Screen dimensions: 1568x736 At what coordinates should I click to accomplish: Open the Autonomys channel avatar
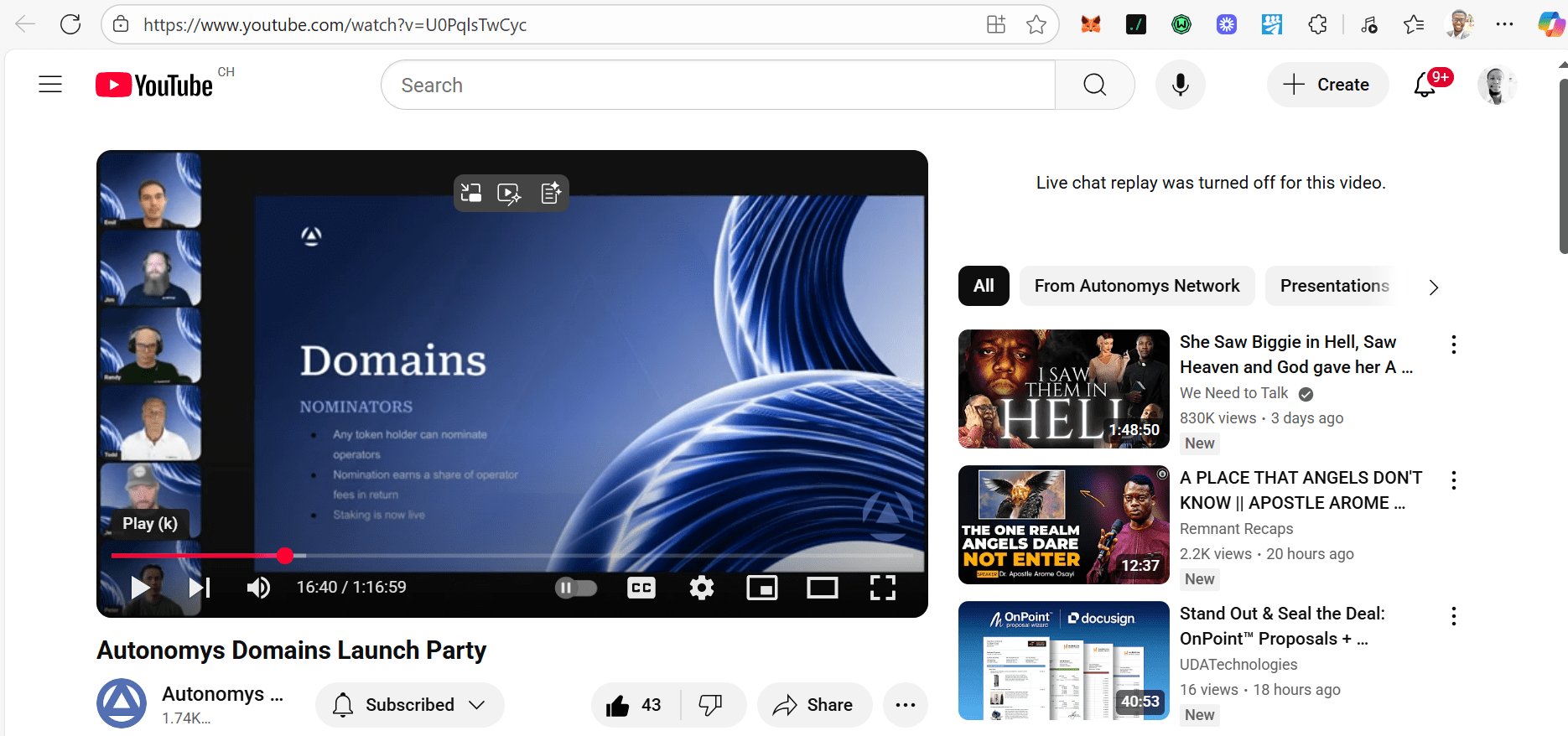point(122,703)
